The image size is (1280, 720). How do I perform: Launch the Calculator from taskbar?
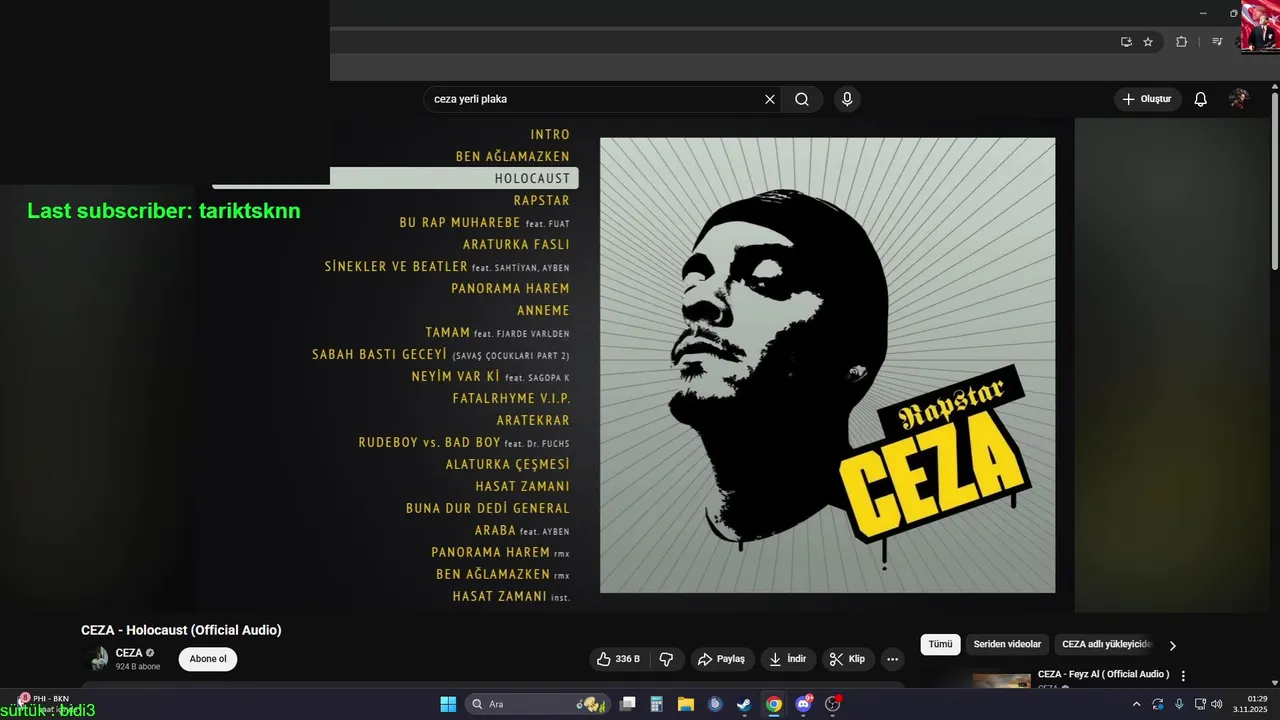point(656,704)
